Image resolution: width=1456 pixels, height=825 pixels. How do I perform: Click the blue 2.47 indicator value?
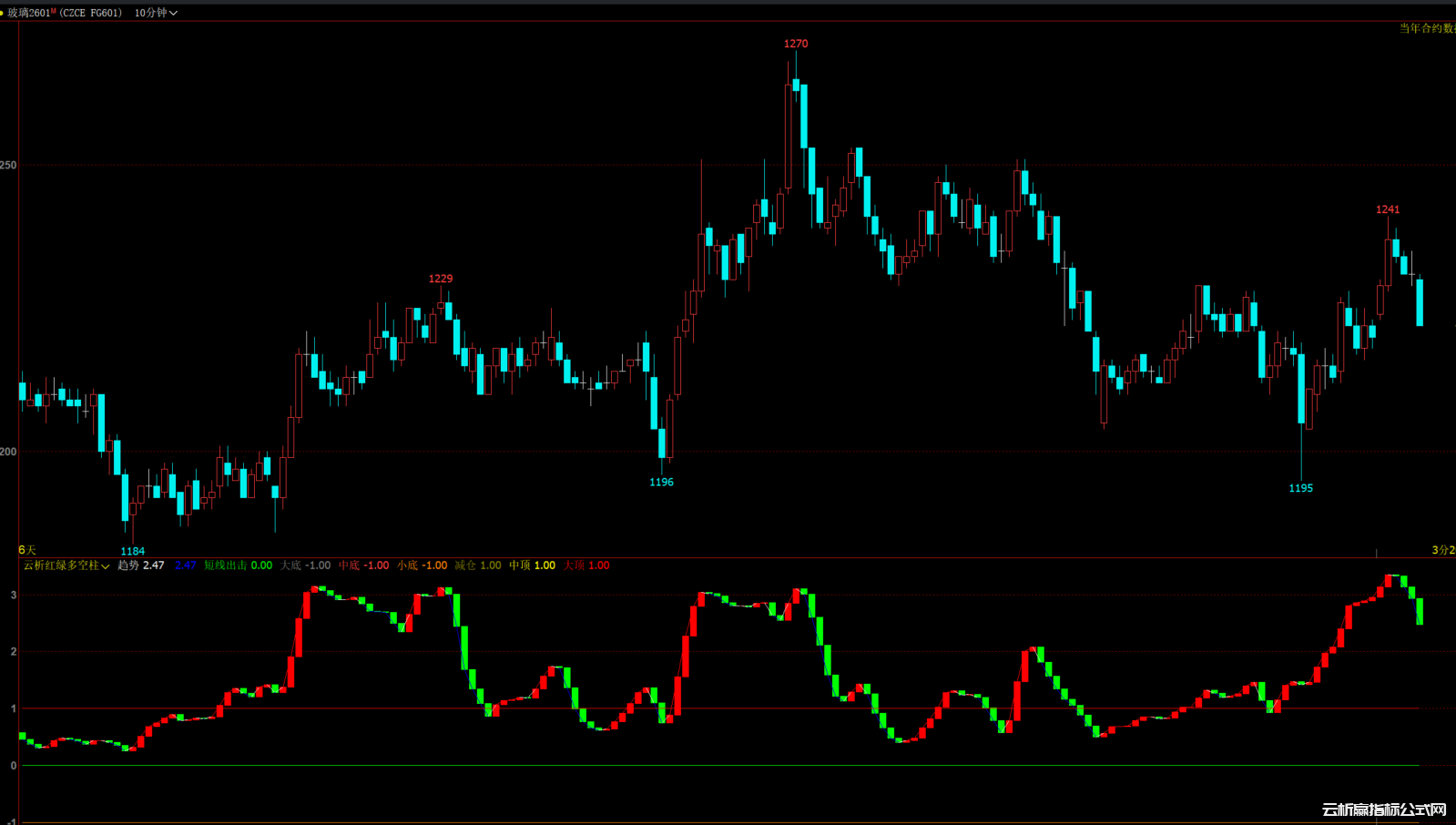186,565
